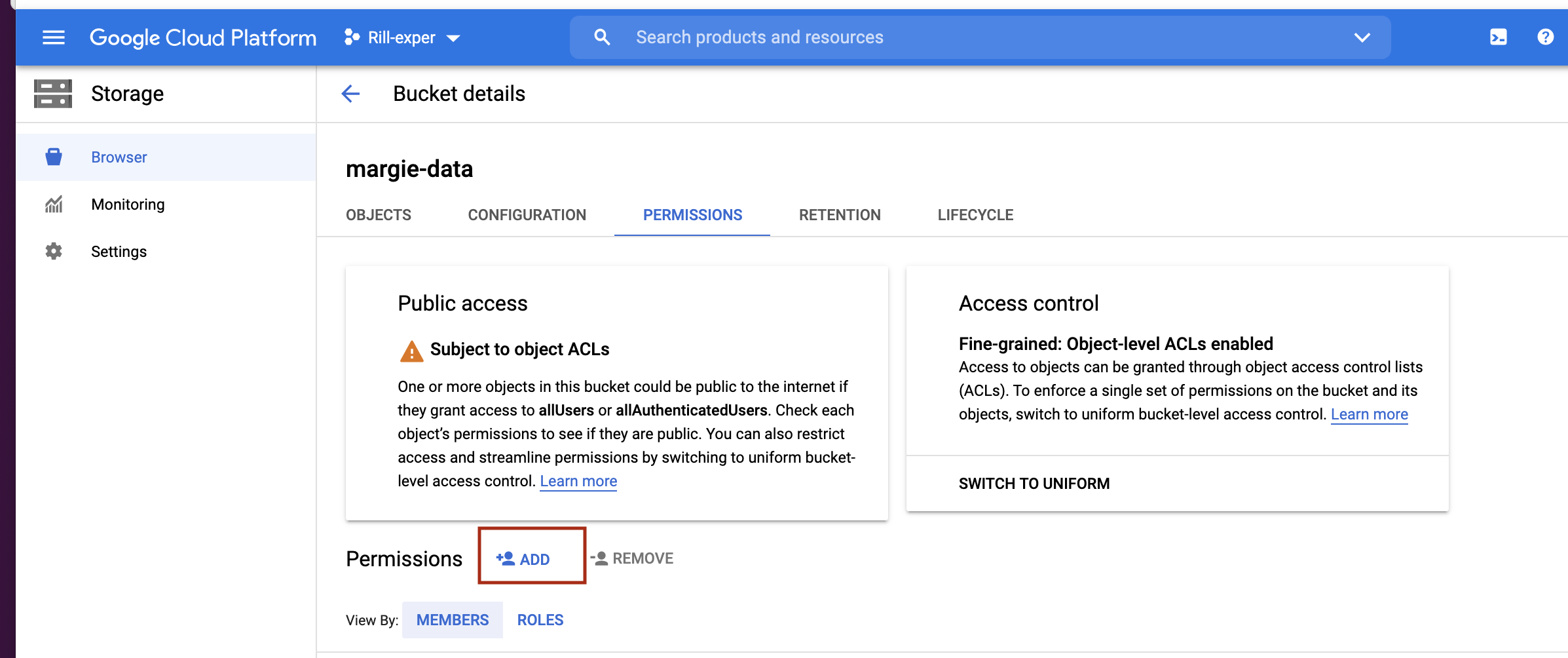Click the search magnifier icon
The width and height of the screenshot is (1568, 658).
coord(602,37)
